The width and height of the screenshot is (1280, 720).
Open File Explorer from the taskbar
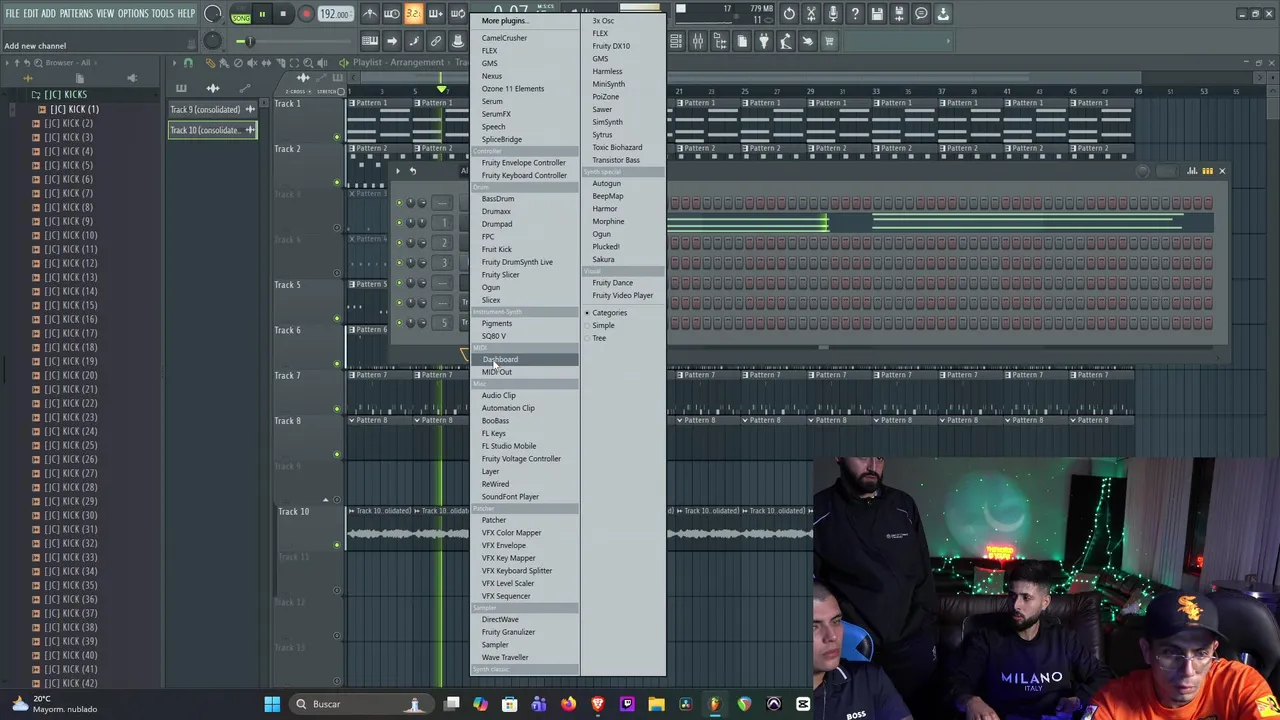coord(656,704)
